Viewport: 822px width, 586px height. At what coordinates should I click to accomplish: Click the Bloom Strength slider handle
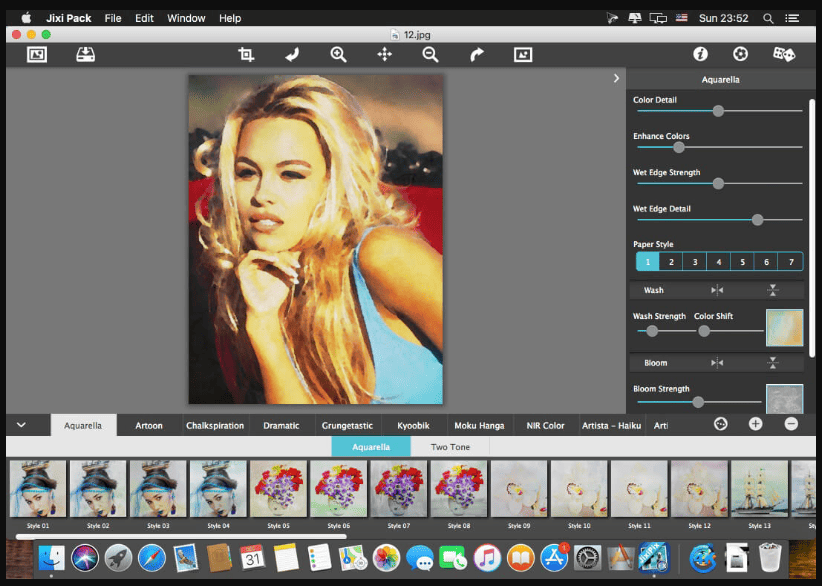pos(698,402)
